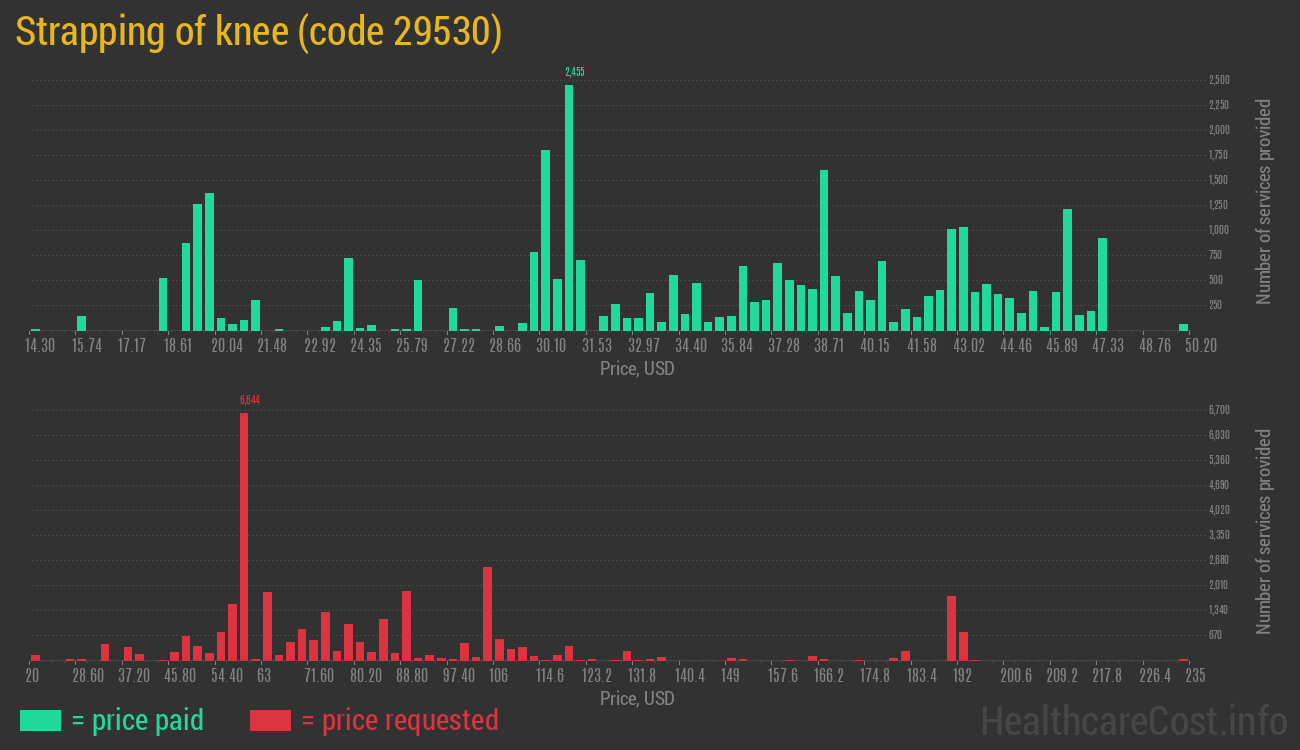1300x750 pixels.
Task: Click the 235 x-axis label on bottom chart
Action: point(1194,676)
